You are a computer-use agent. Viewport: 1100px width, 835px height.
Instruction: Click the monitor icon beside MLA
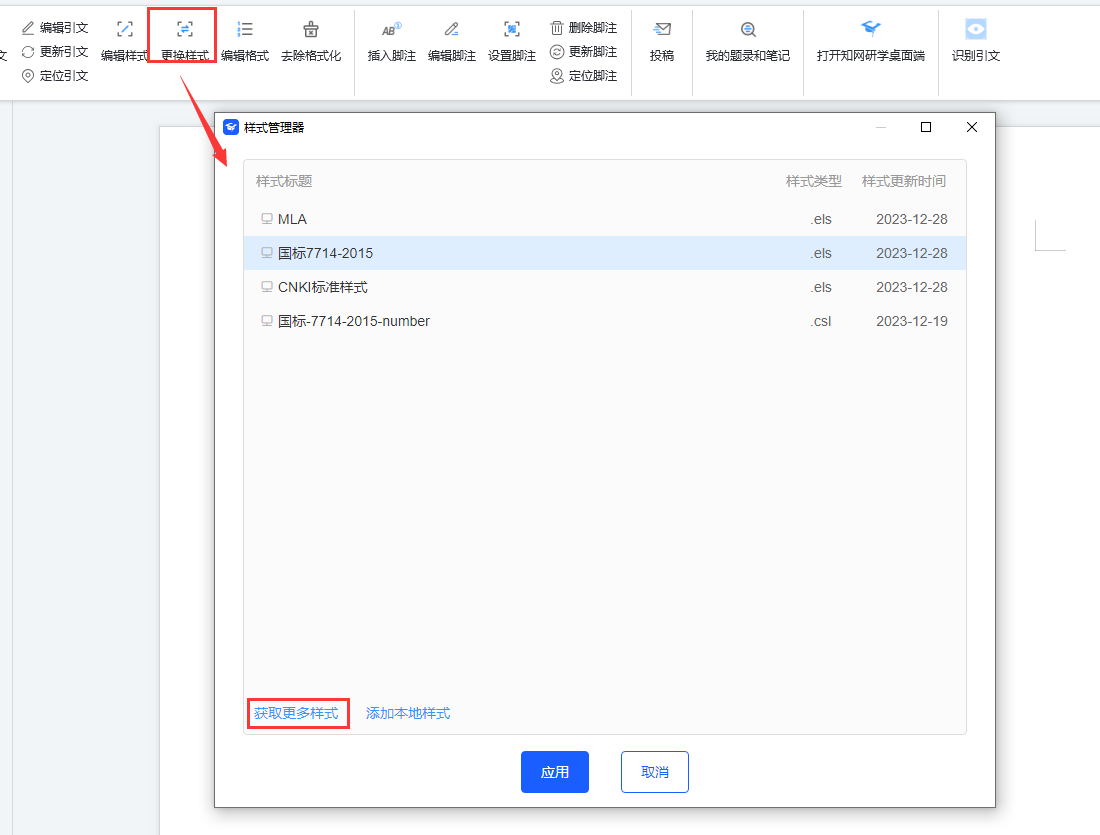(x=267, y=219)
